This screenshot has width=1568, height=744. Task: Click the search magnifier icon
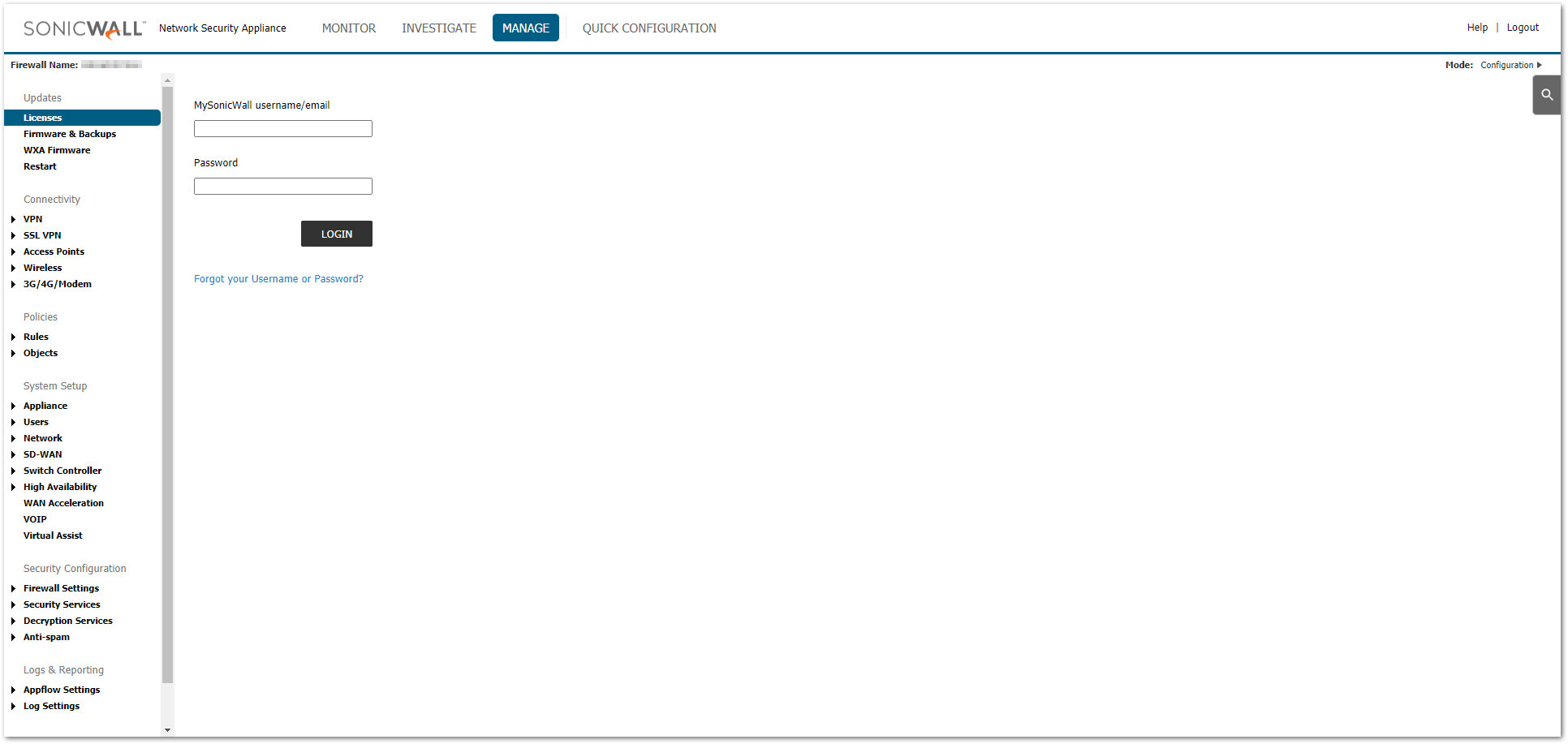[1547, 95]
